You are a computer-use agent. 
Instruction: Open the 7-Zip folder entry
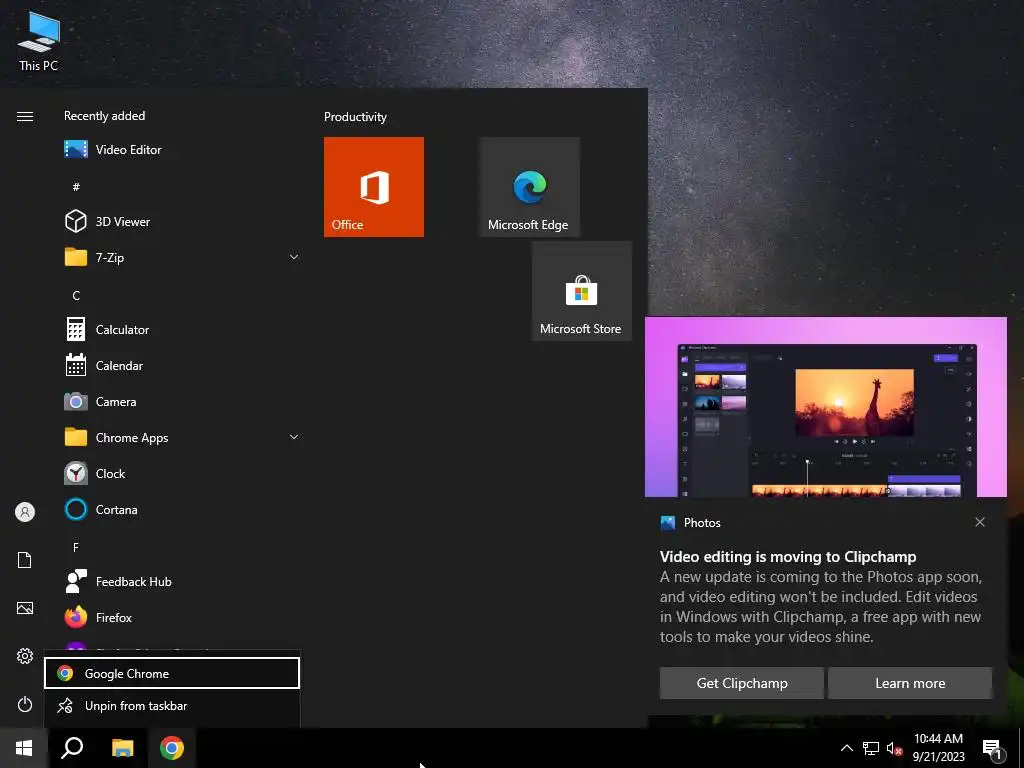[183, 257]
